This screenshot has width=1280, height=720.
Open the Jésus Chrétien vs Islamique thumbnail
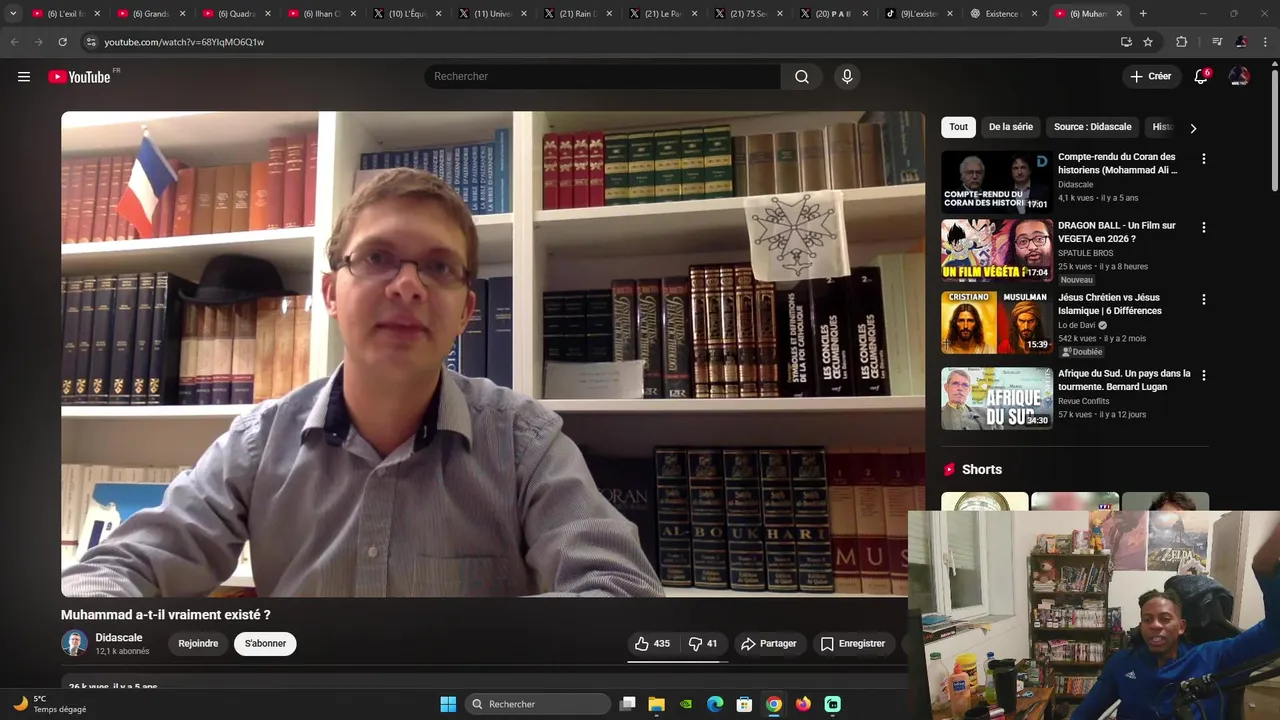point(997,322)
